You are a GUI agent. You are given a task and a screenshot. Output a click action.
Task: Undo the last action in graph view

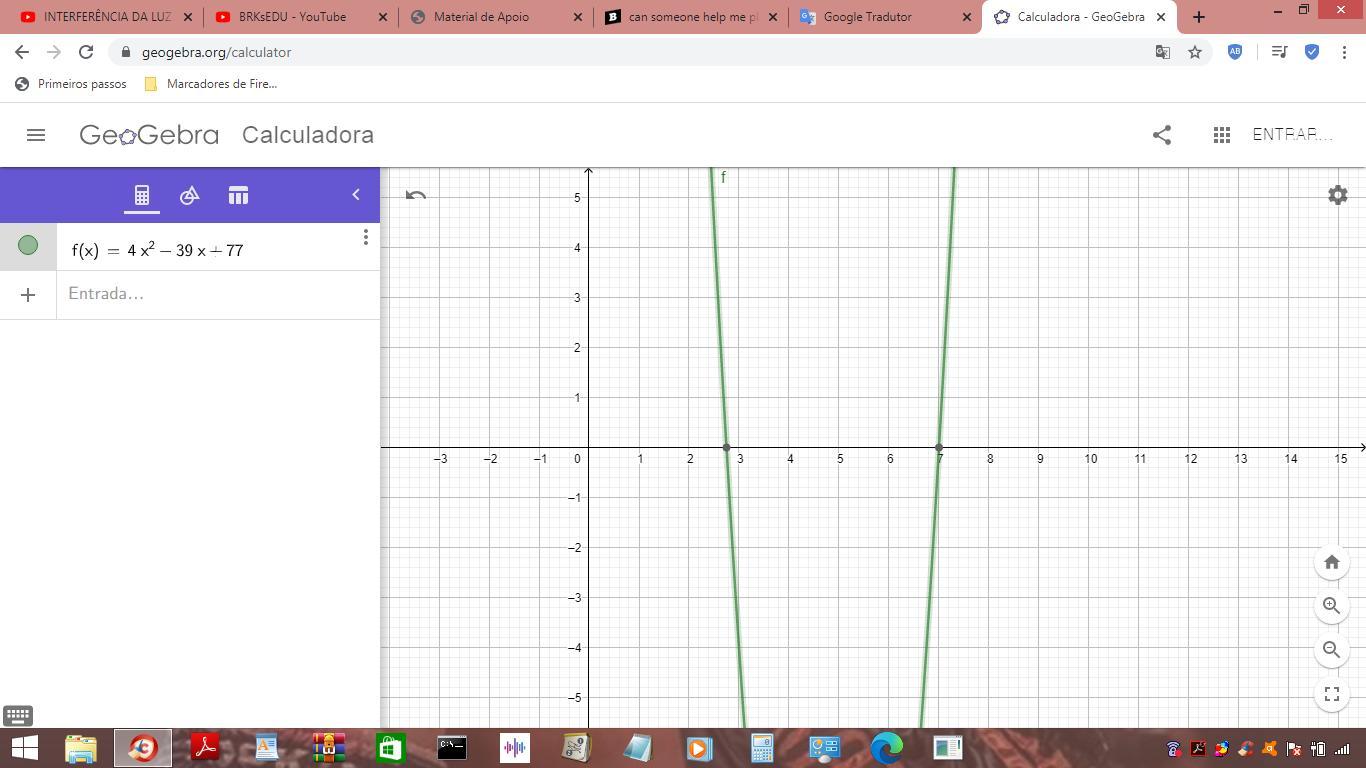(416, 195)
